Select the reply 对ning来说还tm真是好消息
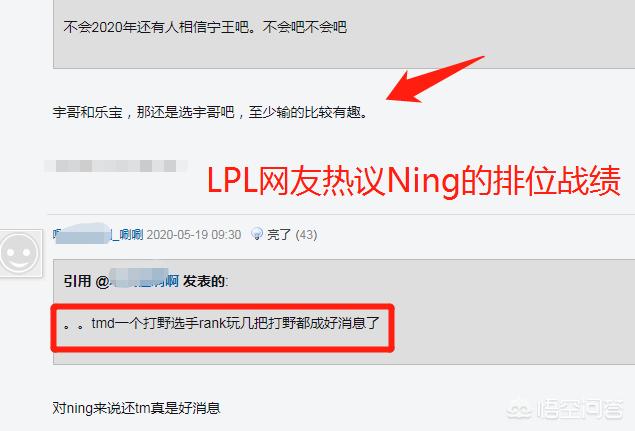The height and width of the screenshot is (431, 635). [136, 408]
